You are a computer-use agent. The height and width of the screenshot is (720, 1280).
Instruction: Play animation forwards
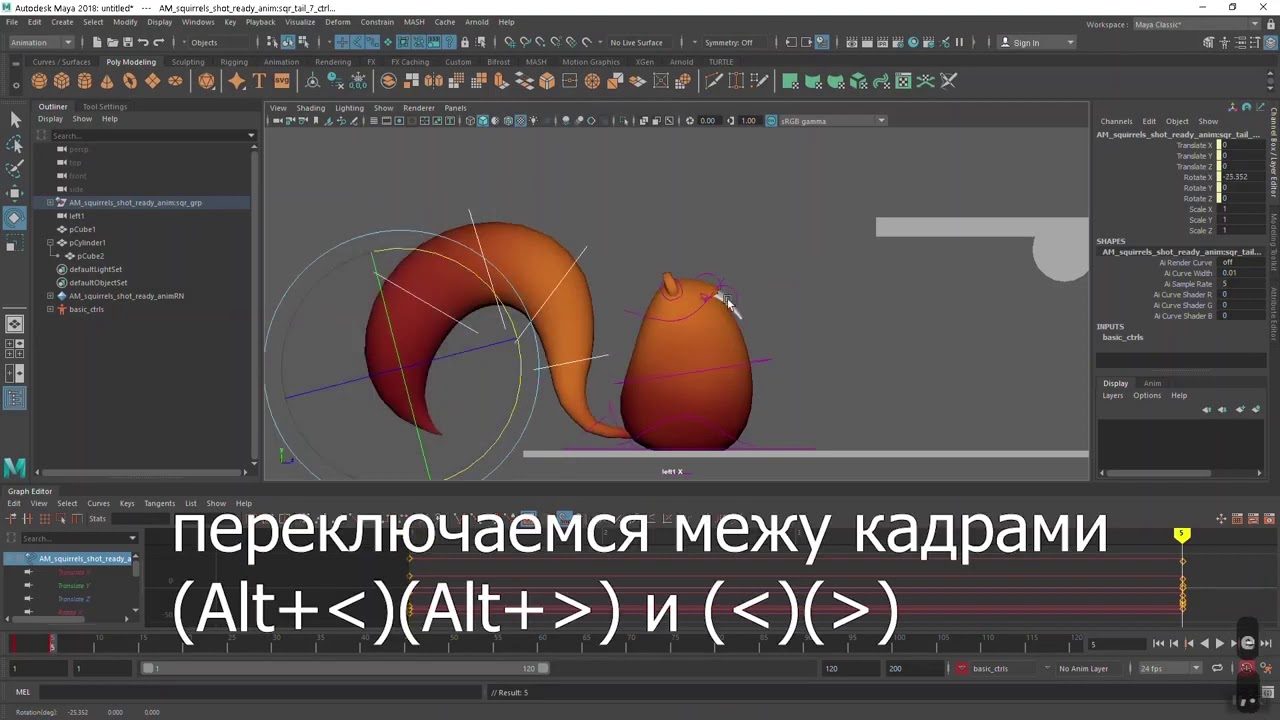pyautogui.click(x=1219, y=643)
